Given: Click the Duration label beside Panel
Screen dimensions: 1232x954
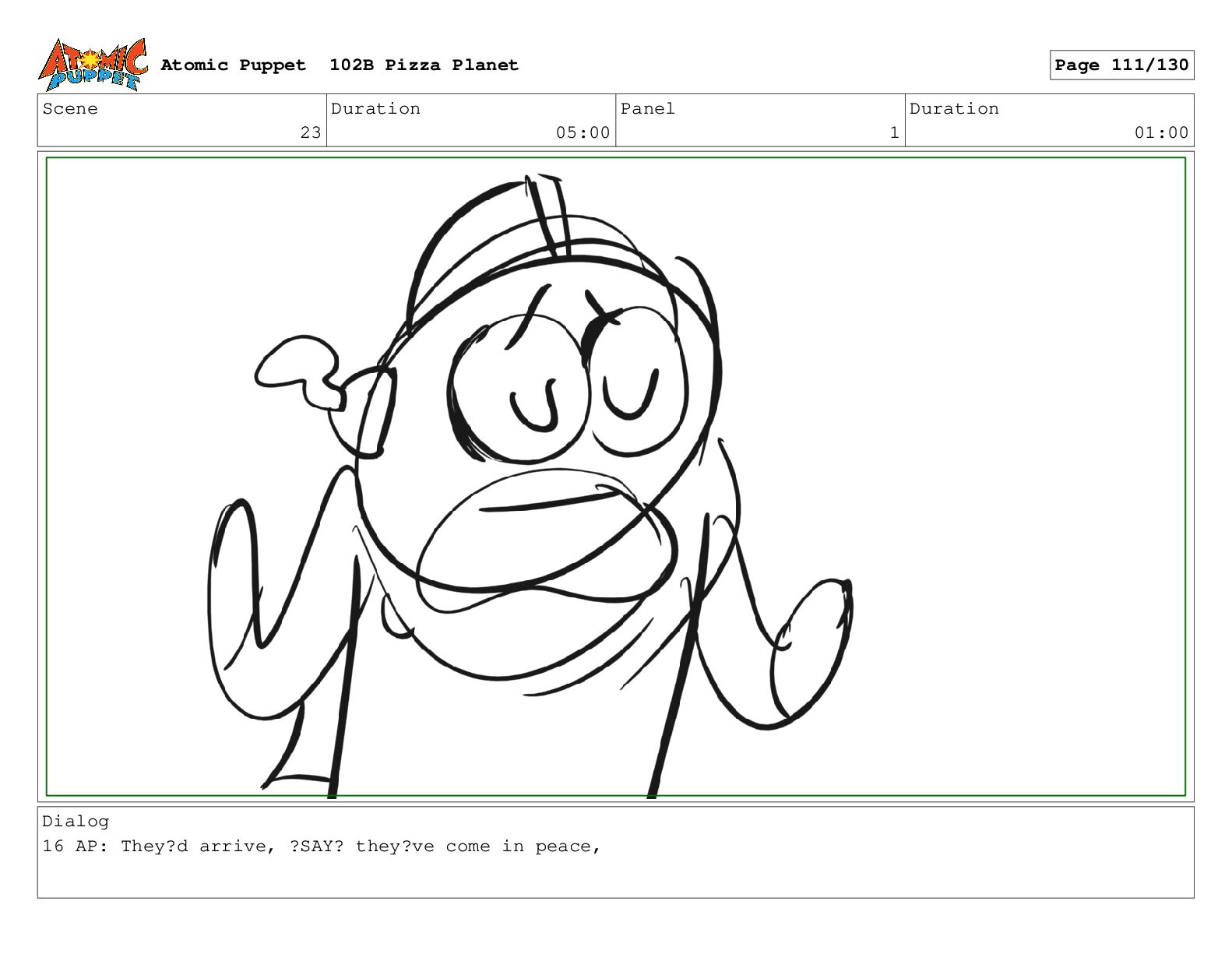Looking at the screenshot, I should click(954, 108).
